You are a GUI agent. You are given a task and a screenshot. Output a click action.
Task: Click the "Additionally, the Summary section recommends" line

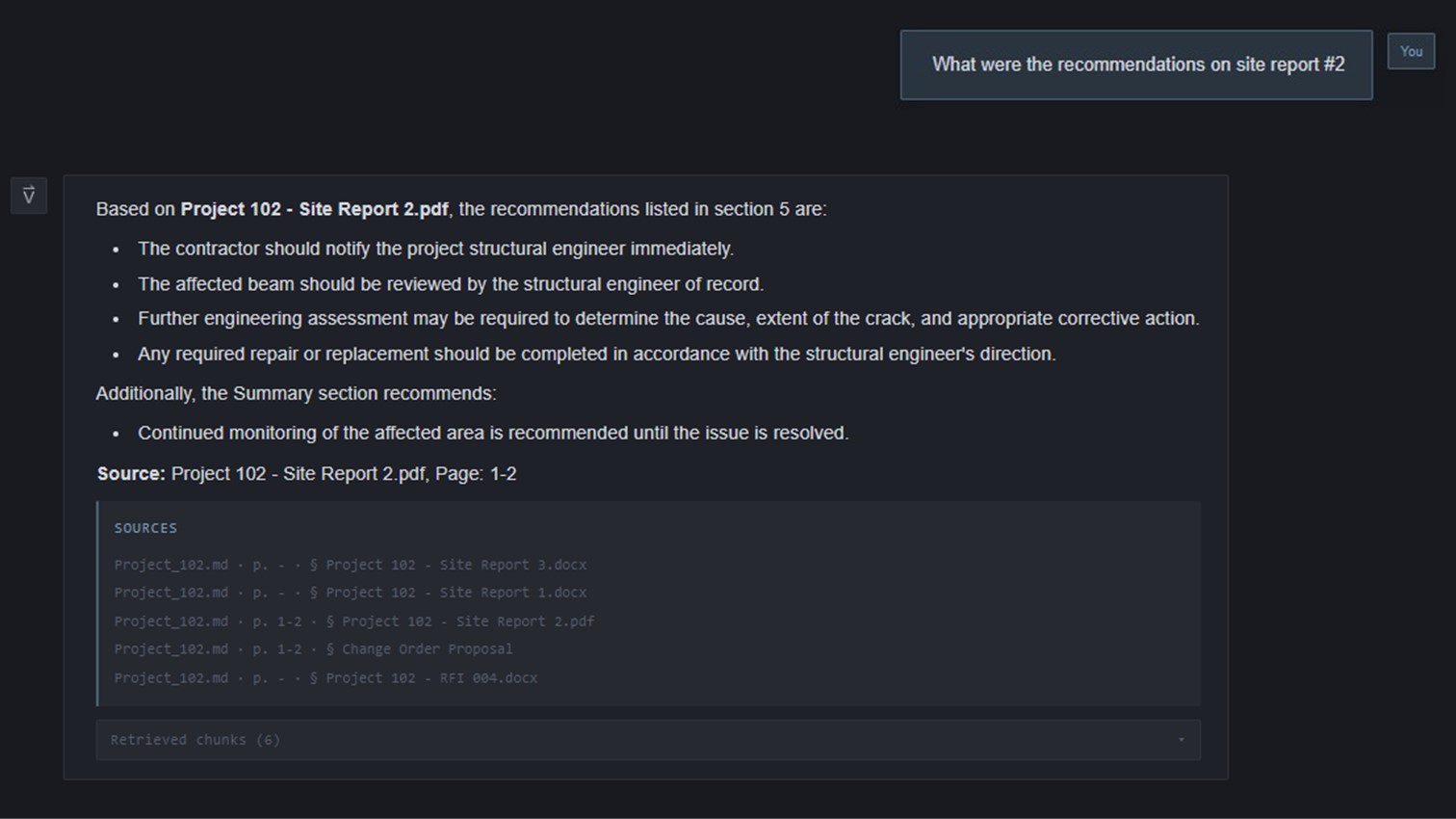click(296, 393)
